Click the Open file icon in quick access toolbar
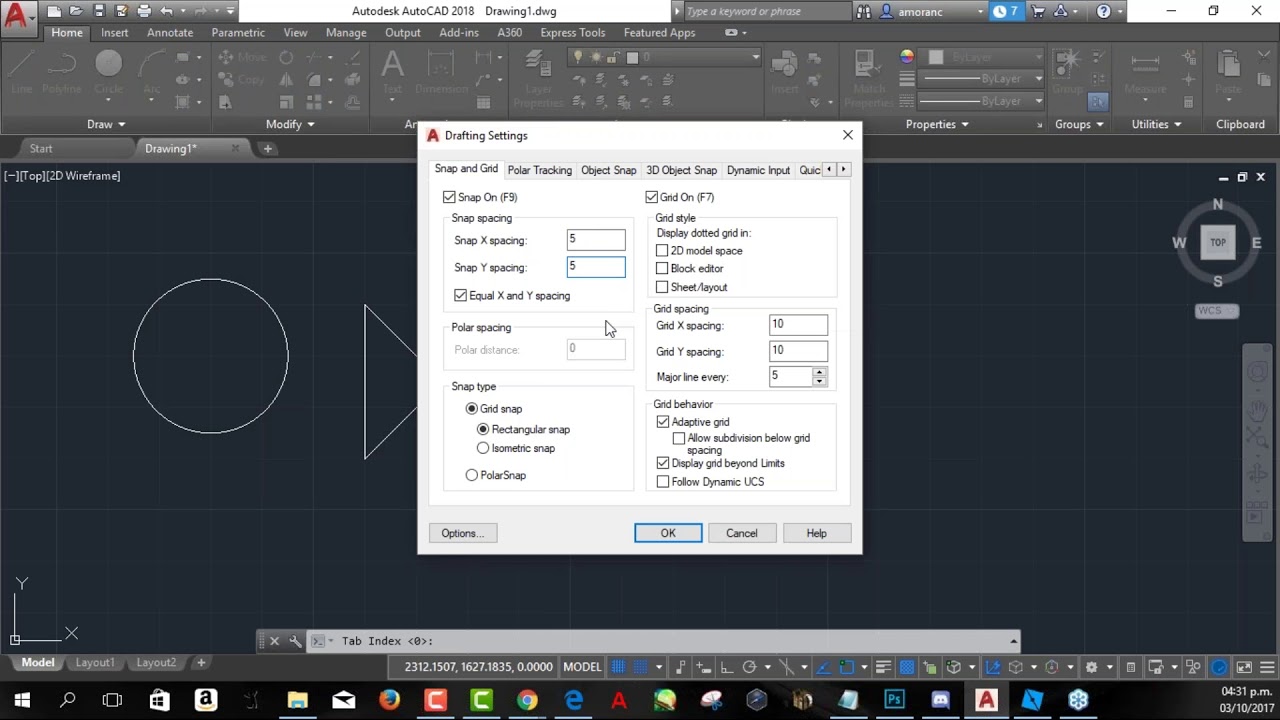1280x720 pixels. tap(75, 12)
